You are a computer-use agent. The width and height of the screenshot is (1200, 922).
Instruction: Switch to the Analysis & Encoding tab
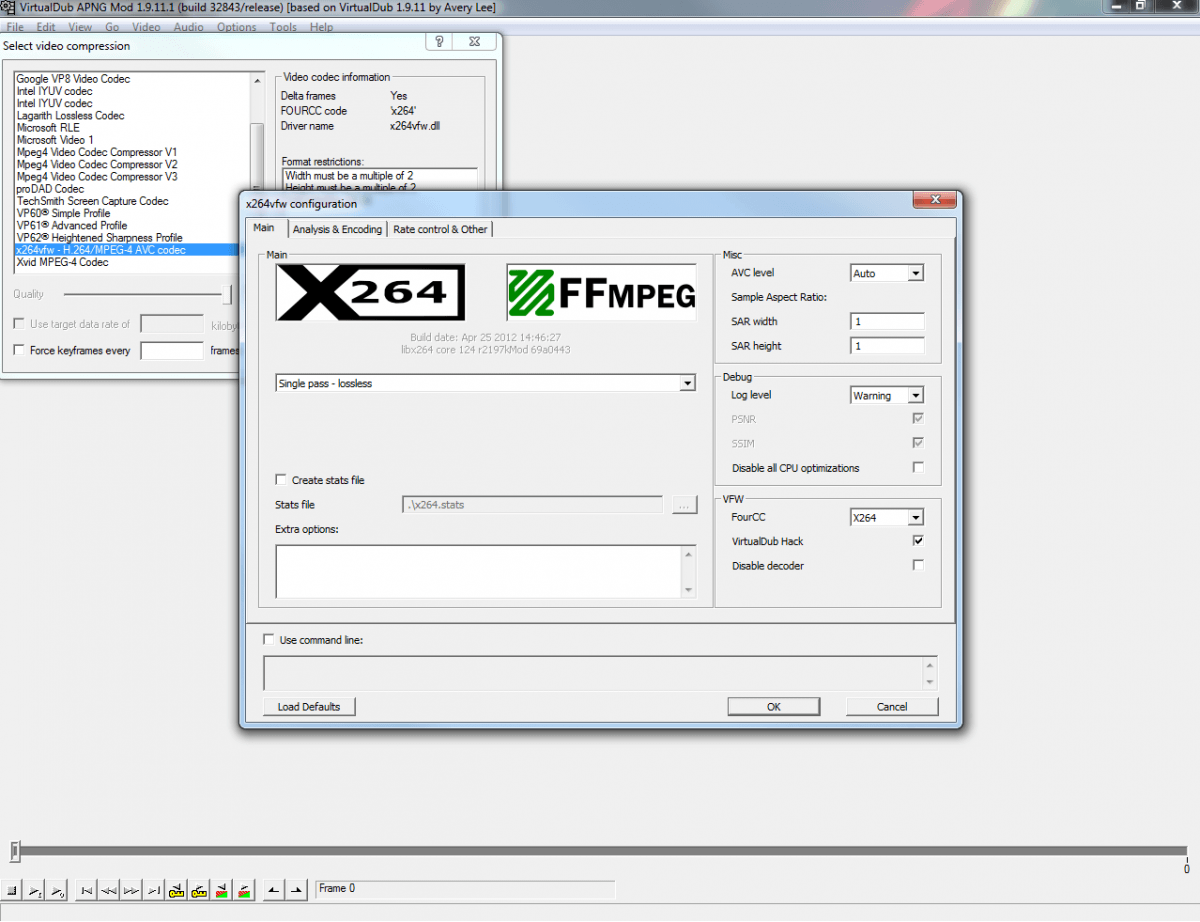coord(337,229)
